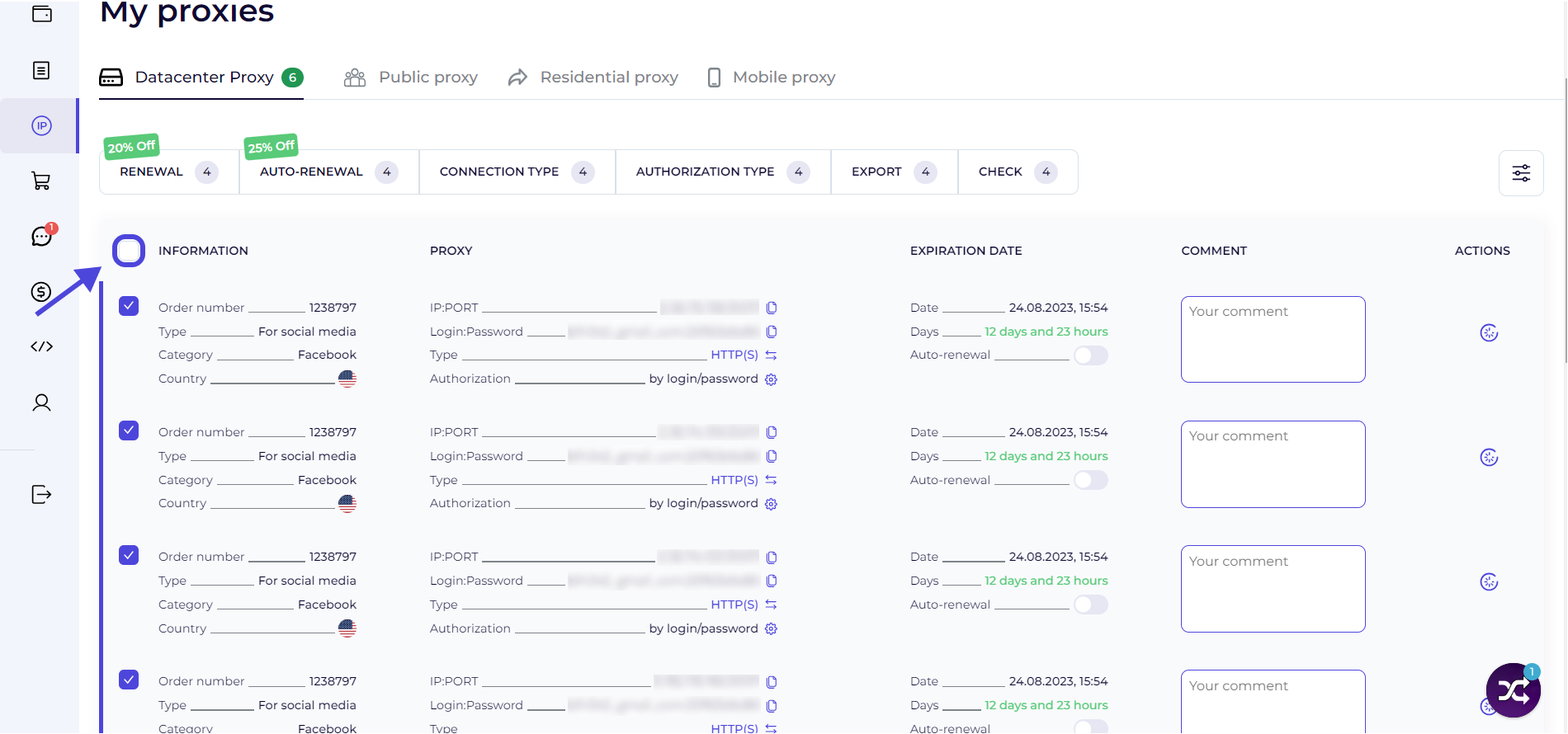Click the page vertical scrollbar
This screenshot has width=1568, height=734.
coord(1565,220)
